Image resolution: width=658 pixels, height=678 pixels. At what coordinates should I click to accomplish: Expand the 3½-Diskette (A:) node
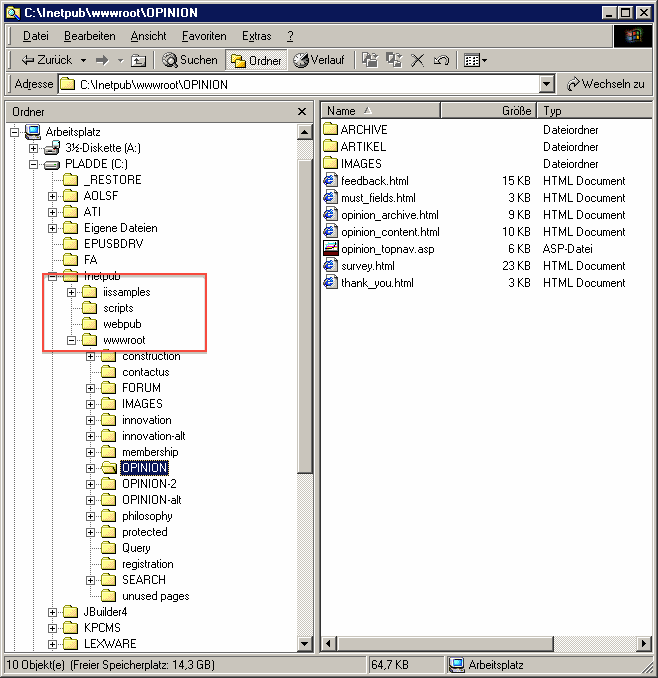click(x=33, y=148)
